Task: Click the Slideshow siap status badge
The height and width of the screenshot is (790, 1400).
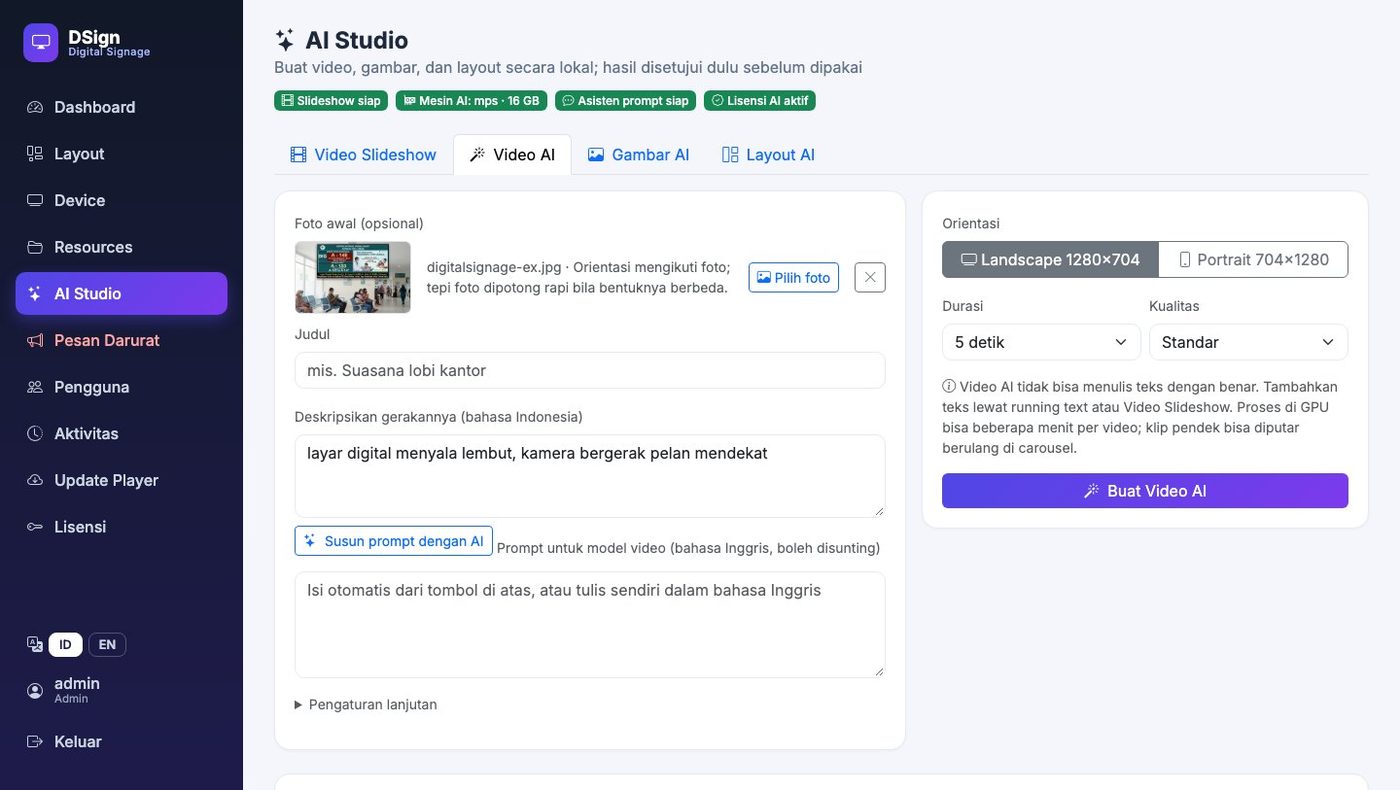Action: 331,101
